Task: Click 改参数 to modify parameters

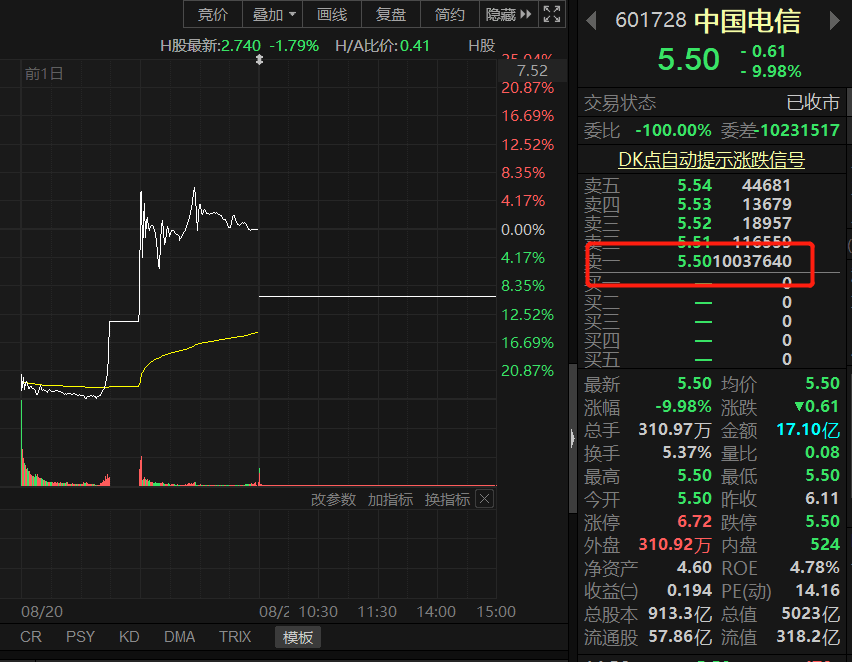Action: (x=333, y=499)
